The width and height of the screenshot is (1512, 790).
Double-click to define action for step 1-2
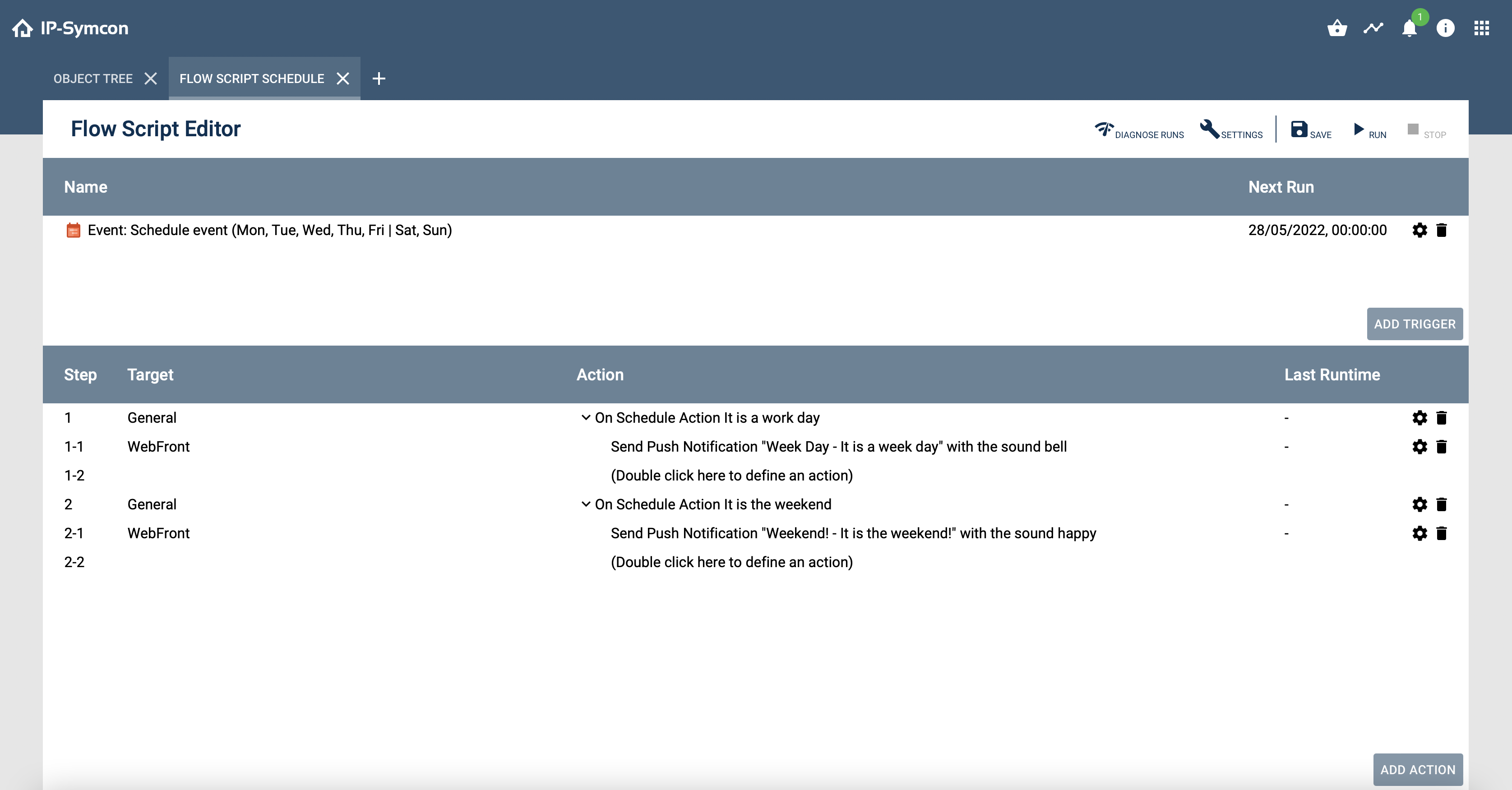(x=731, y=475)
